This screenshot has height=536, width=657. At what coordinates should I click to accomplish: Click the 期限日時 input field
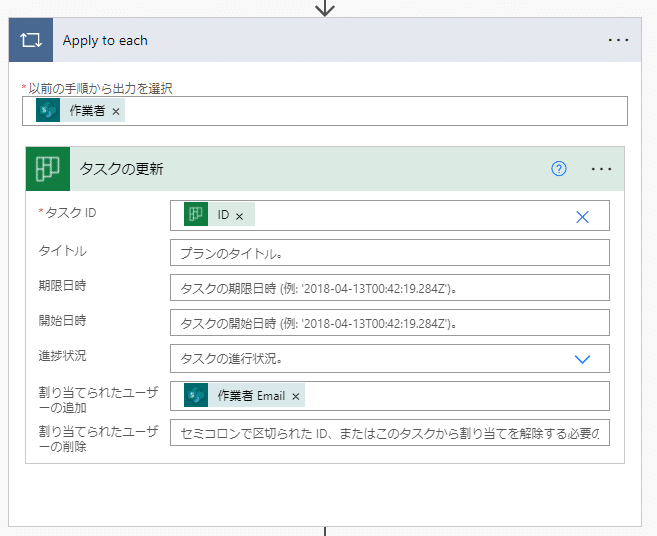pos(390,288)
